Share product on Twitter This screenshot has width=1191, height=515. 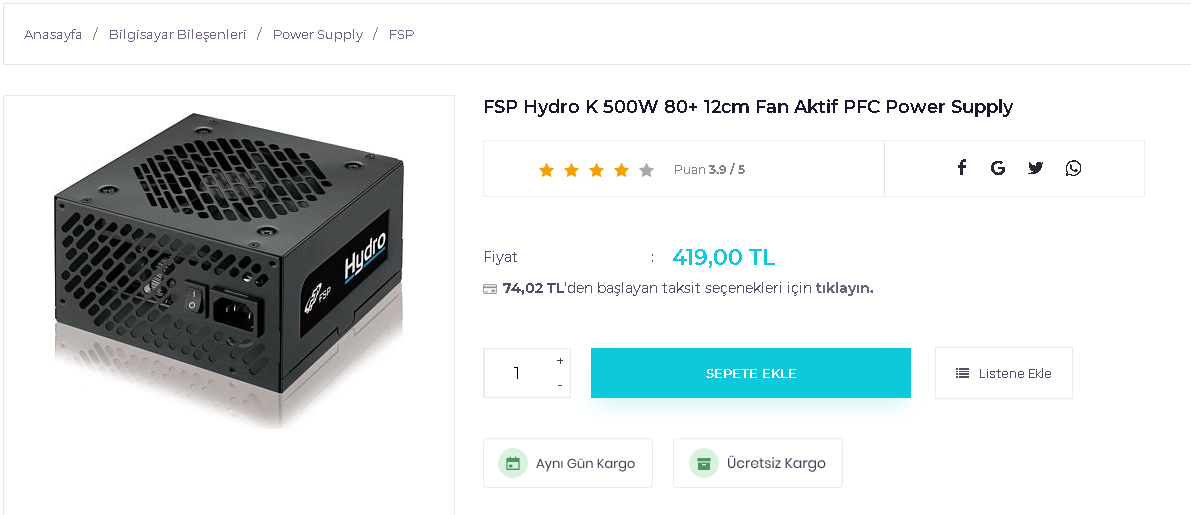pos(1035,168)
